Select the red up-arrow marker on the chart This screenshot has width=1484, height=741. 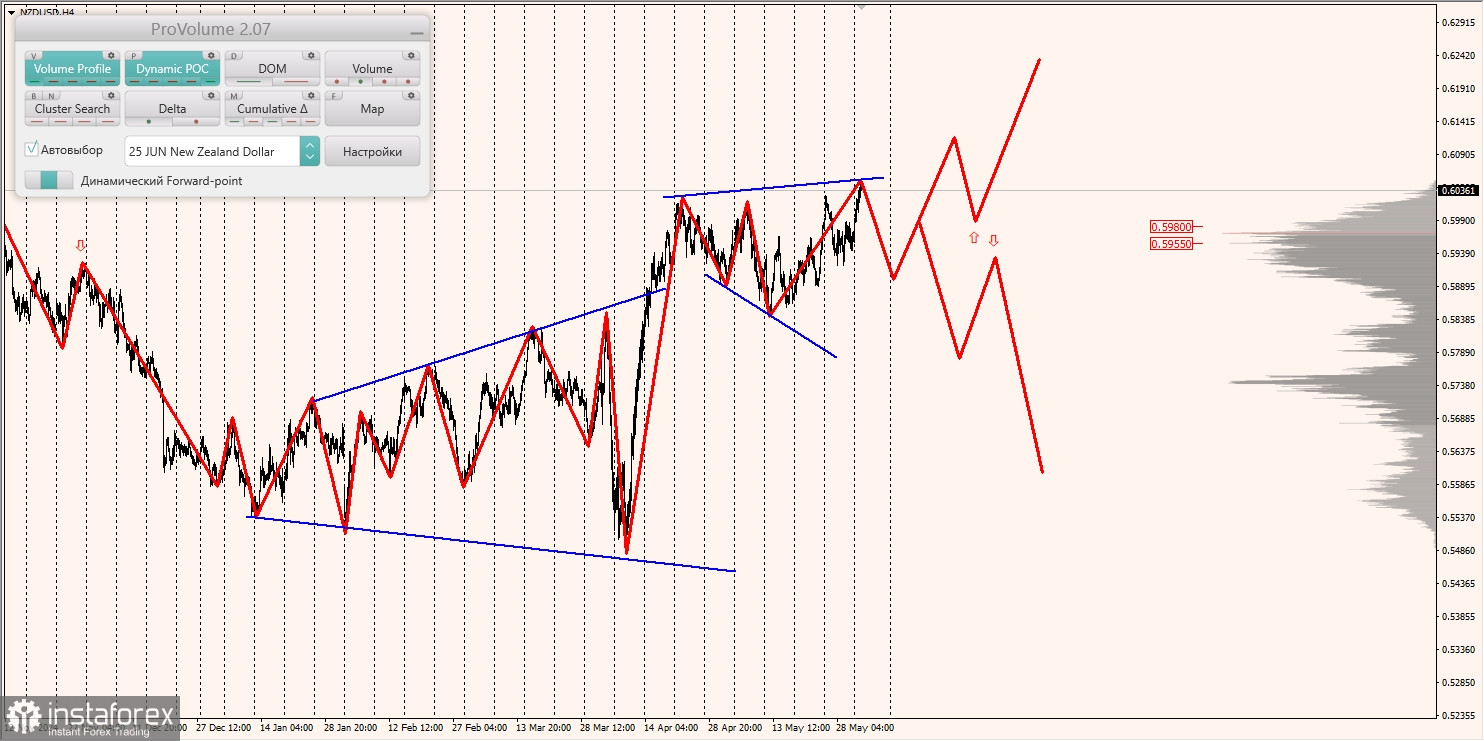tap(974, 238)
